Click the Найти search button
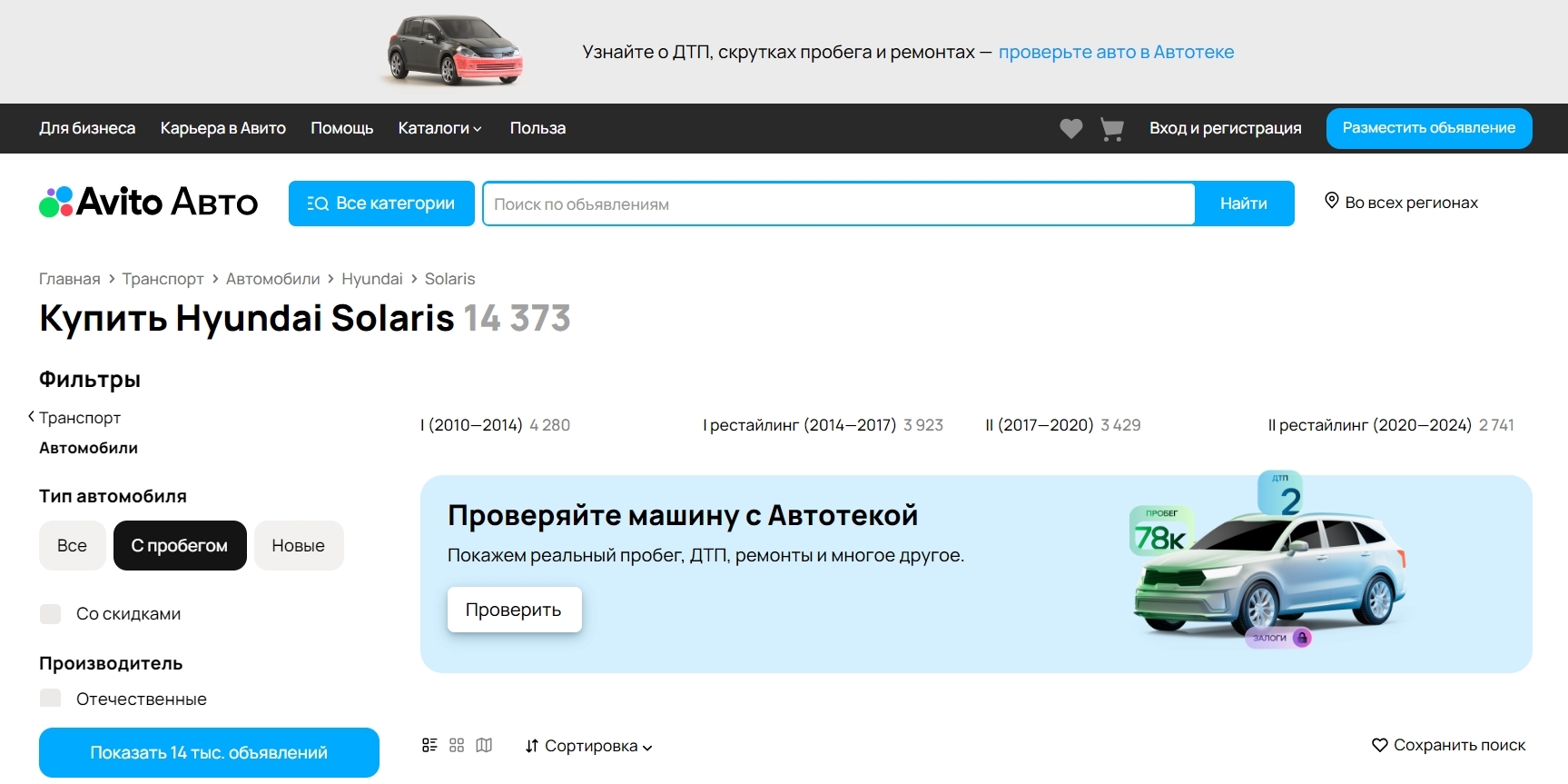Viewport: 1568px width, 784px height. 1244,203
